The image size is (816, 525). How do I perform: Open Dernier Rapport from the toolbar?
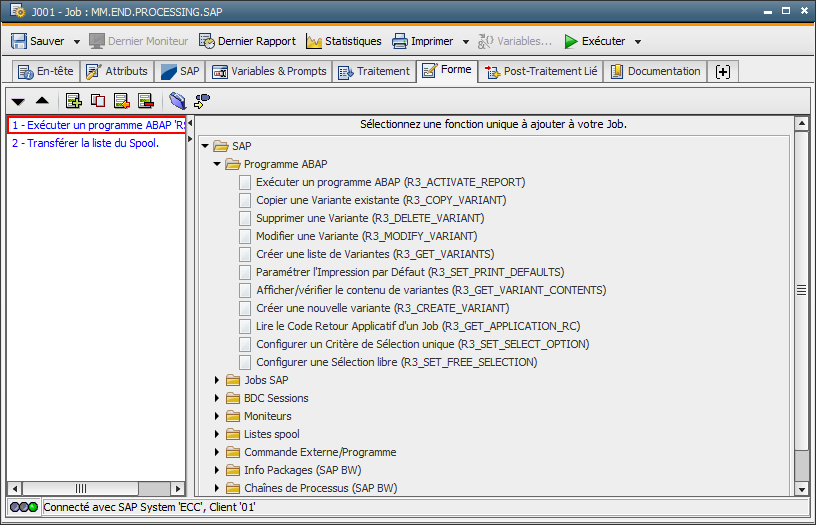247,41
